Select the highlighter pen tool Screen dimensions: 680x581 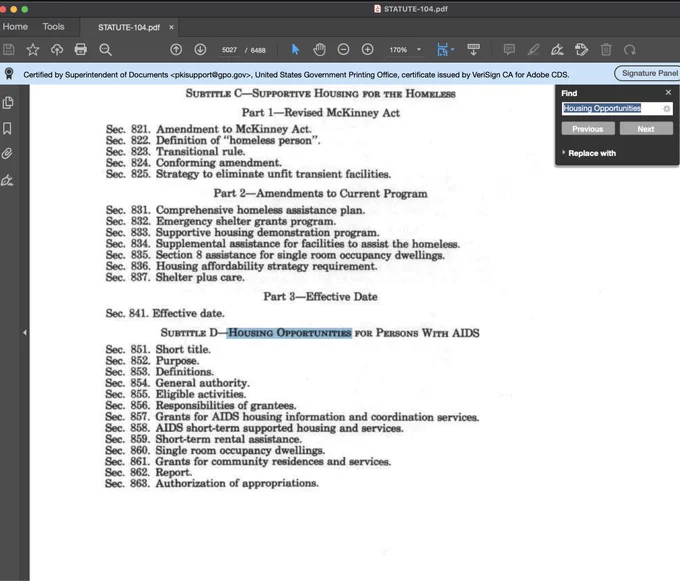pos(533,50)
